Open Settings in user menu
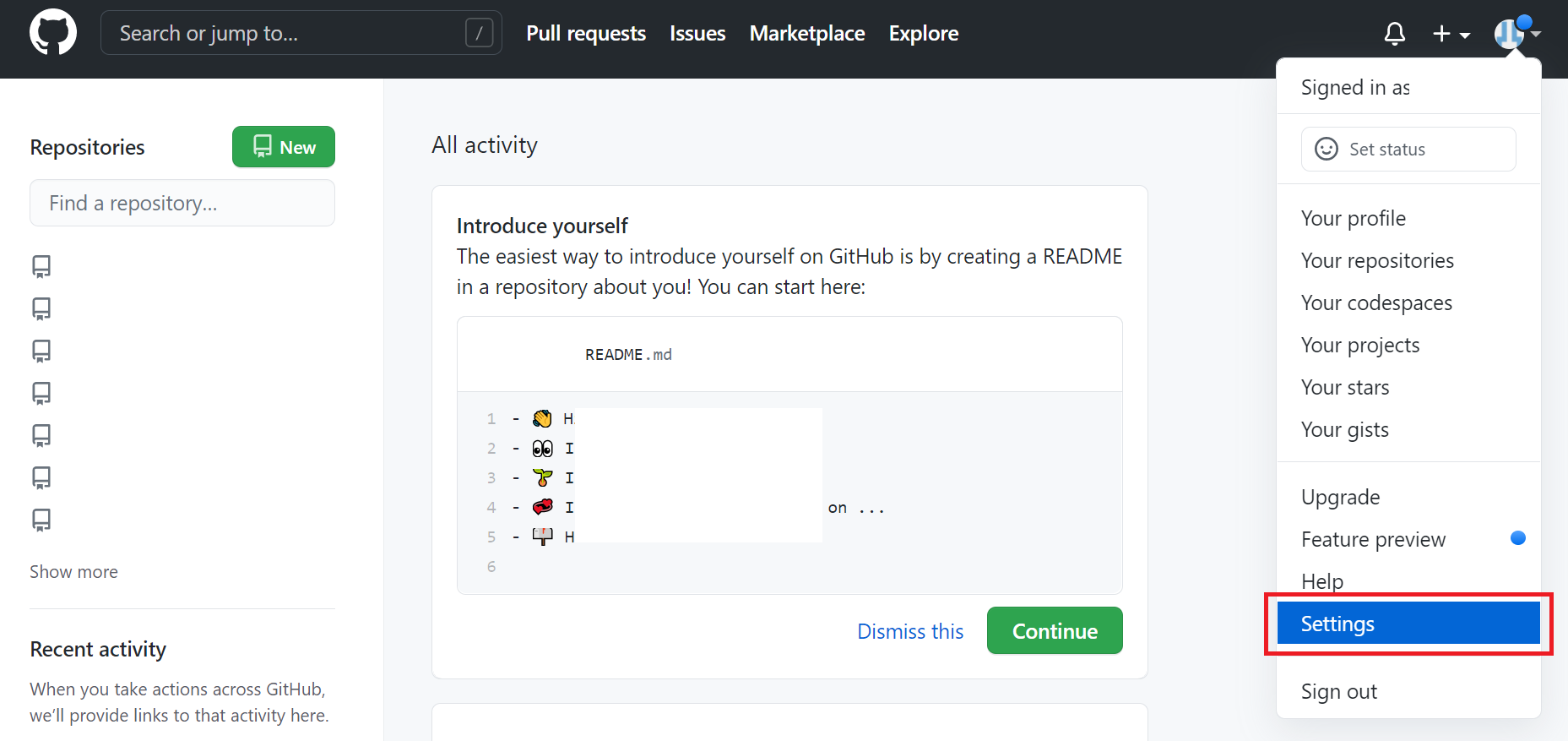 point(1408,624)
